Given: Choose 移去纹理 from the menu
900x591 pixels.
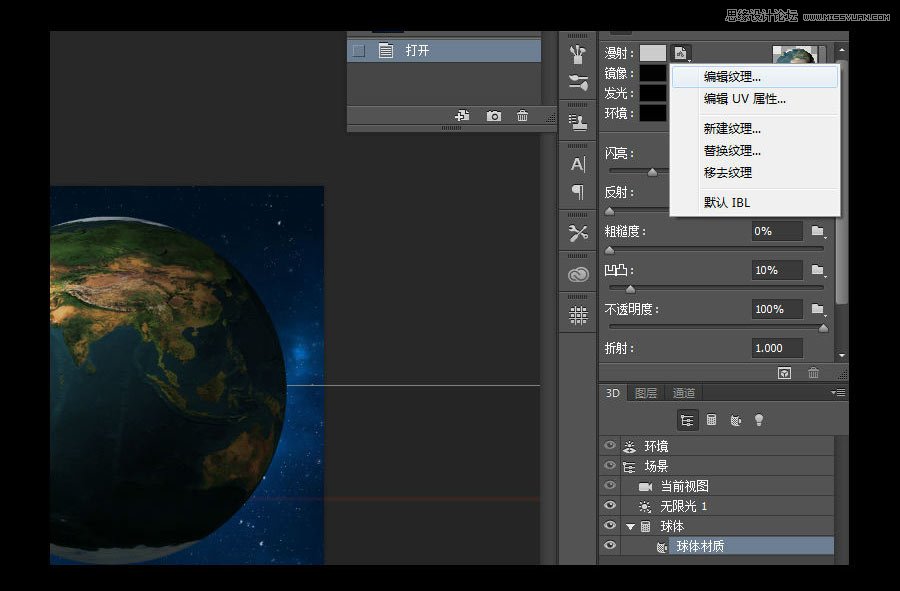Looking at the screenshot, I should pos(755,173).
